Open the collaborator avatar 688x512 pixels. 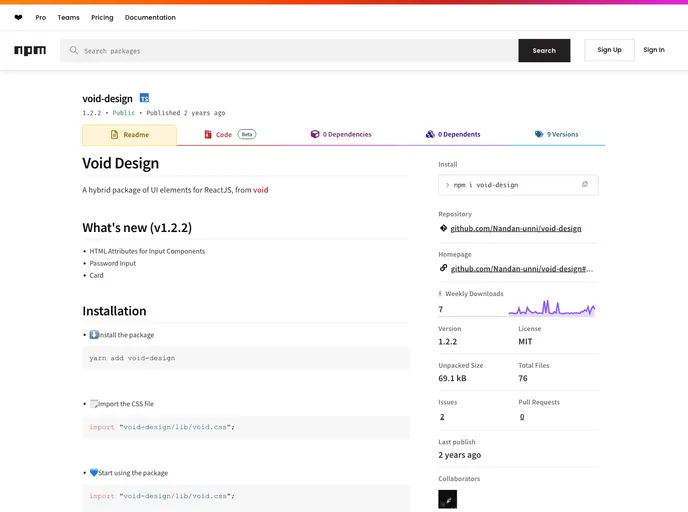click(x=448, y=499)
